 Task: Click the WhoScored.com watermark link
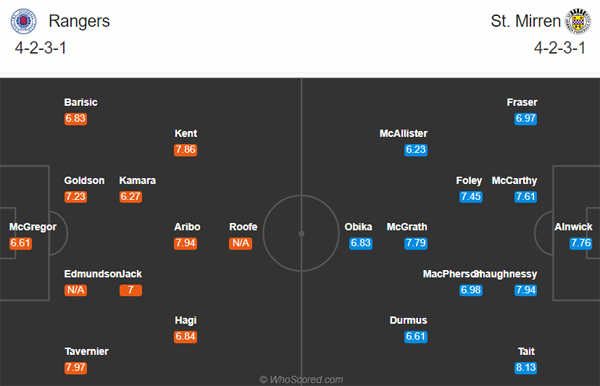point(301,379)
